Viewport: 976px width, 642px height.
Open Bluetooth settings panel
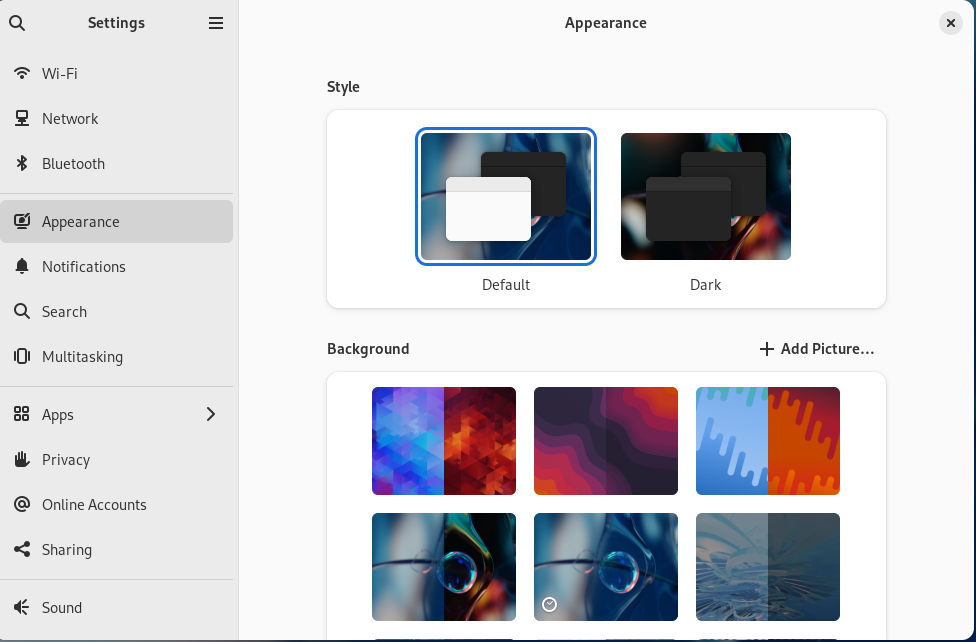pos(116,163)
